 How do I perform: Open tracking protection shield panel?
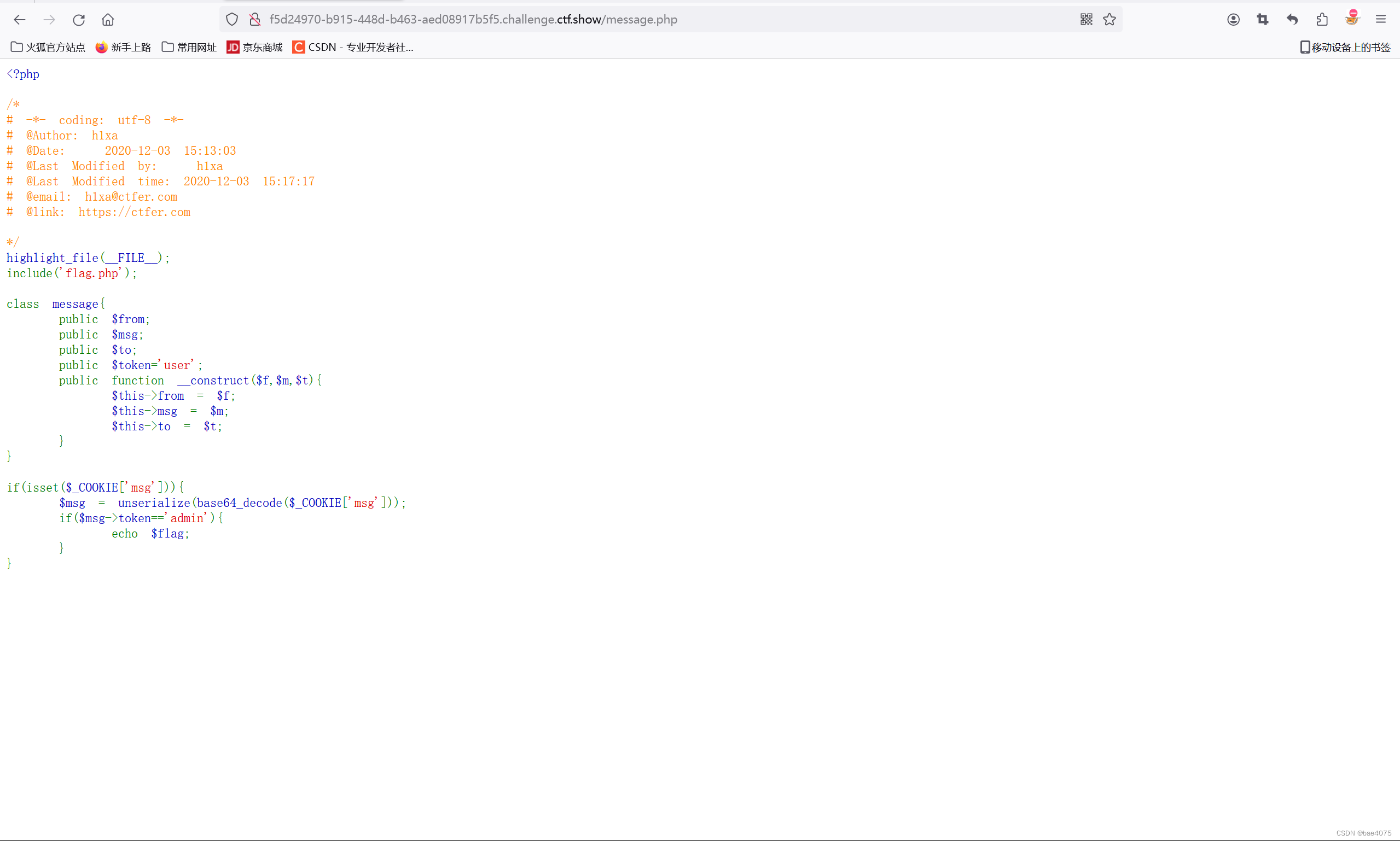[232, 20]
